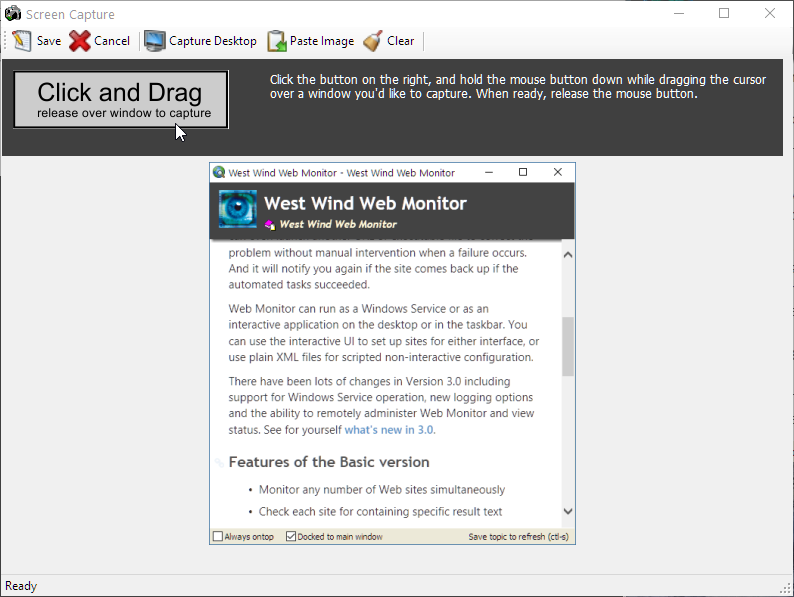Click the Capture Desktop monitor icon
This screenshot has width=794, height=597.
pyautogui.click(x=154, y=41)
